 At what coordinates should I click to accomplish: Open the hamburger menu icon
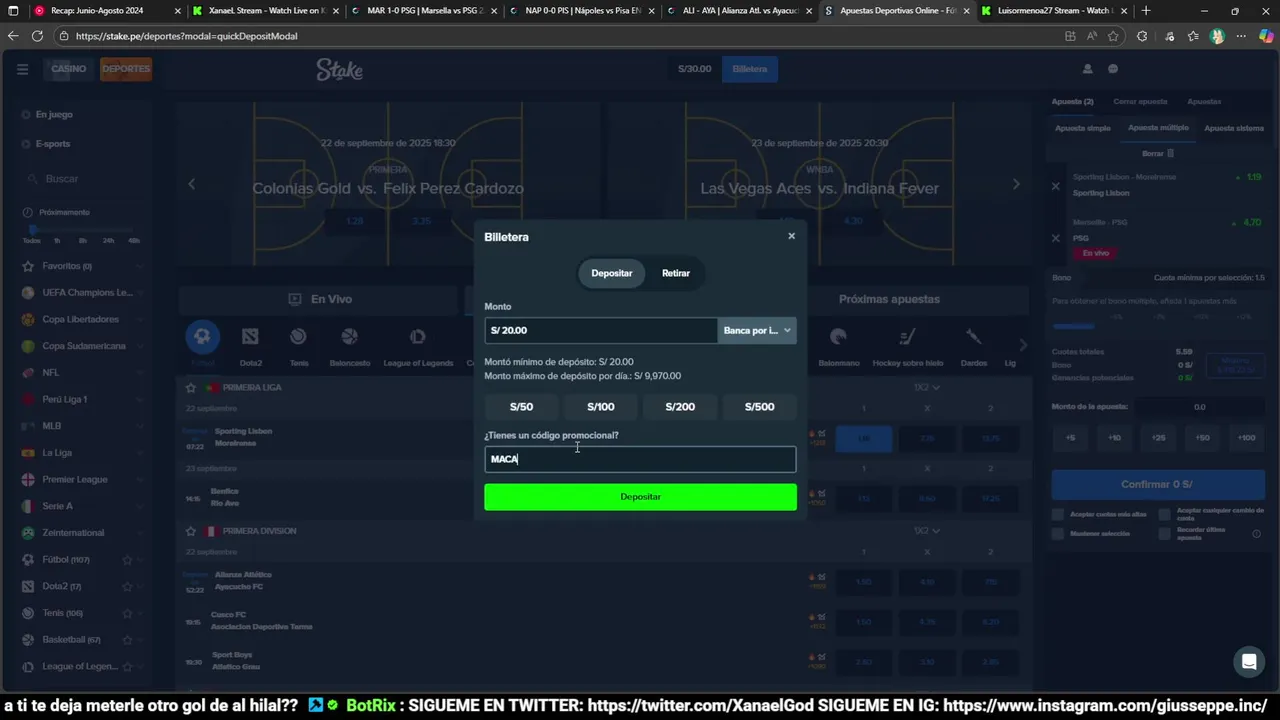tap(22, 69)
